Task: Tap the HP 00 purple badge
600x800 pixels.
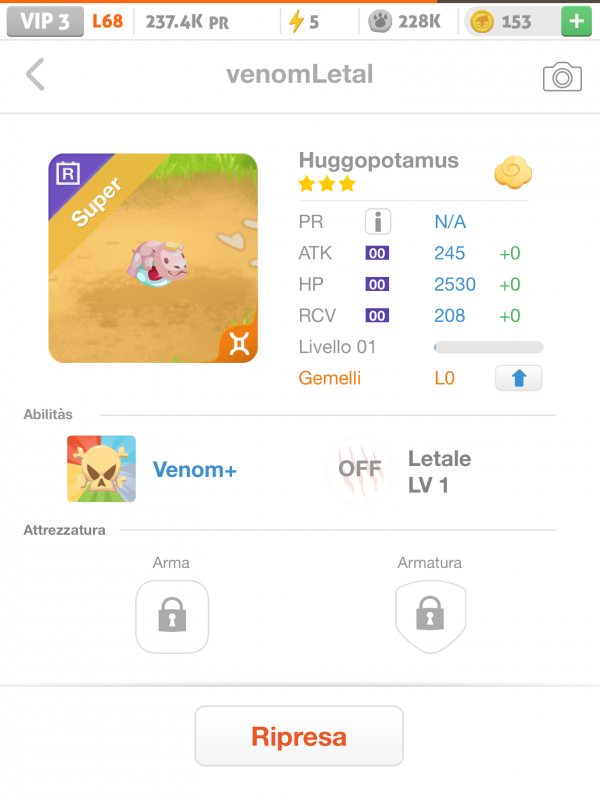Action: [377, 285]
